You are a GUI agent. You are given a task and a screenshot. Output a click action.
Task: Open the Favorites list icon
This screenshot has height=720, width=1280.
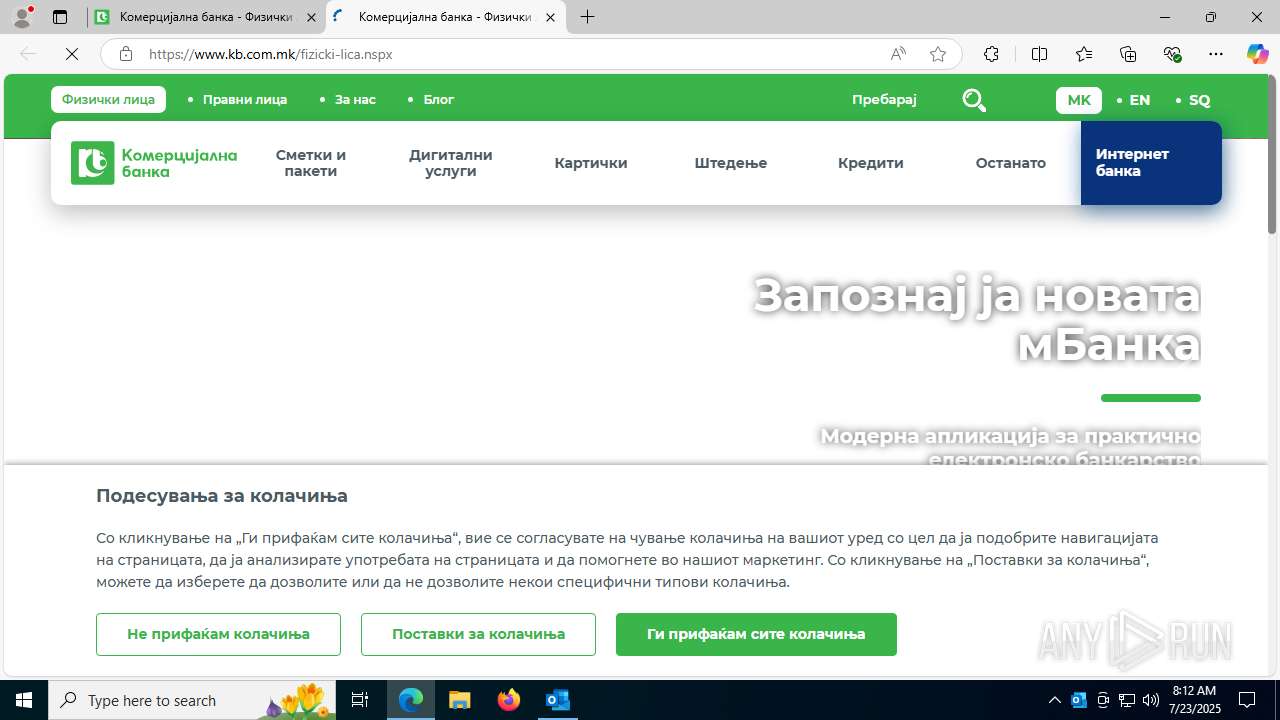pyautogui.click(x=1084, y=54)
